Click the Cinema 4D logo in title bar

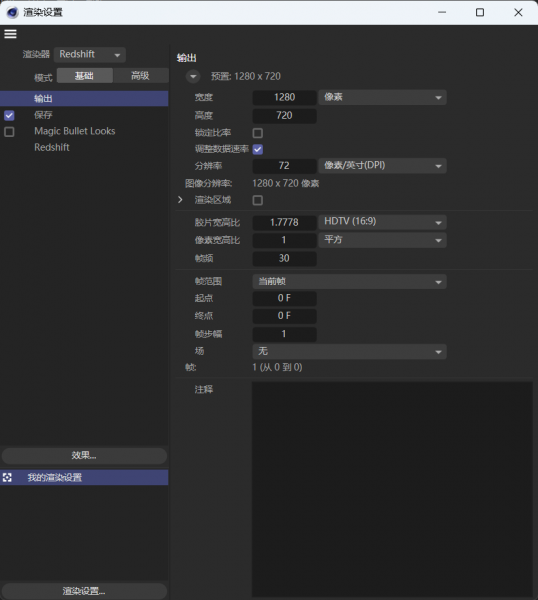[x=12, y=12]
